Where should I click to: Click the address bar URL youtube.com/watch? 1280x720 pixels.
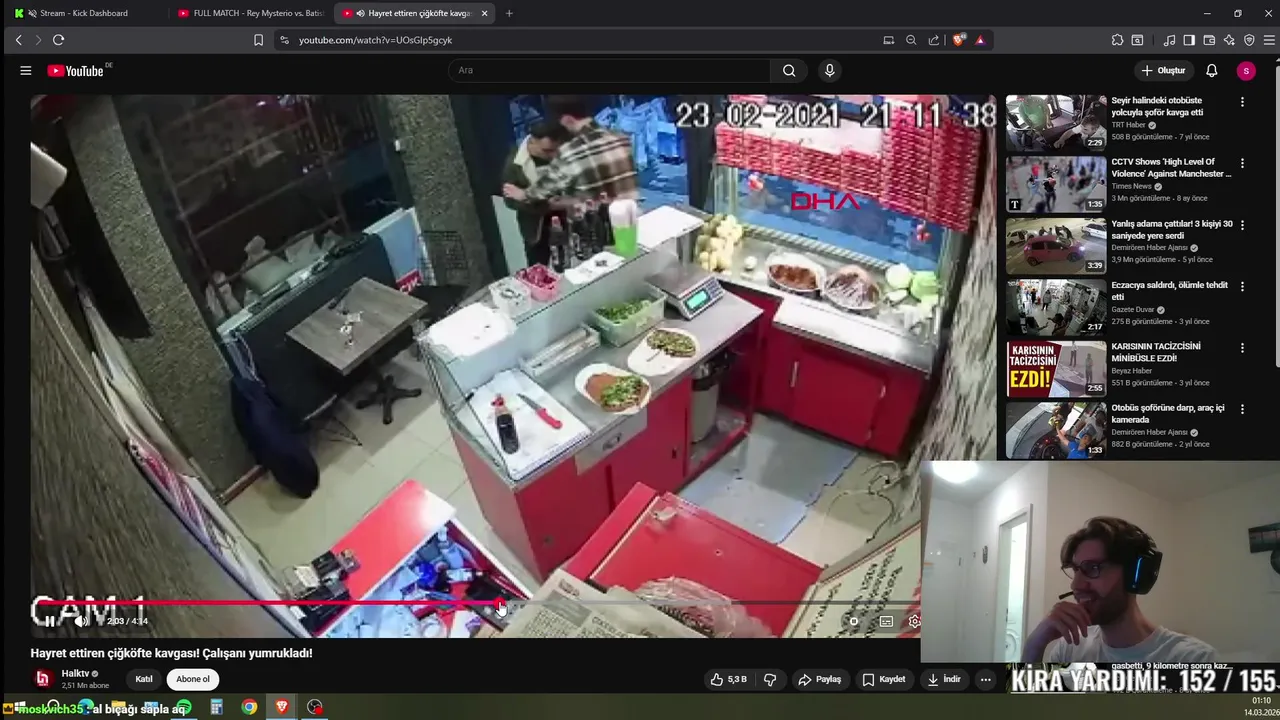[x=375, y=40]
